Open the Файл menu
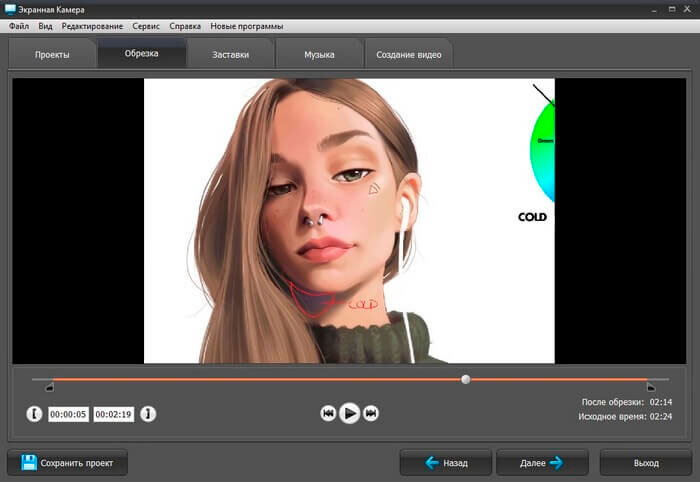Image resolution: width=700 pixels, height=482 pixels. tap(19, 26)
